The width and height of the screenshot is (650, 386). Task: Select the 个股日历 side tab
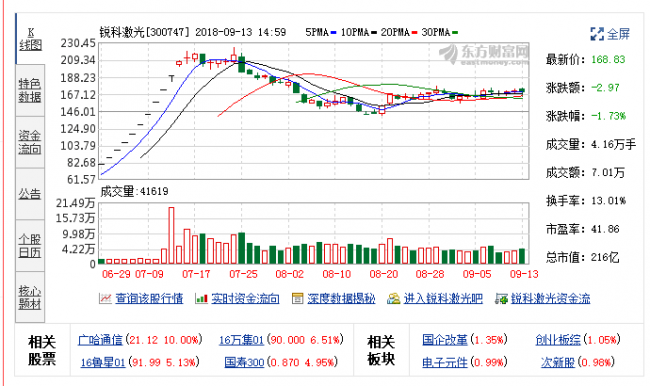coord(30,246)
